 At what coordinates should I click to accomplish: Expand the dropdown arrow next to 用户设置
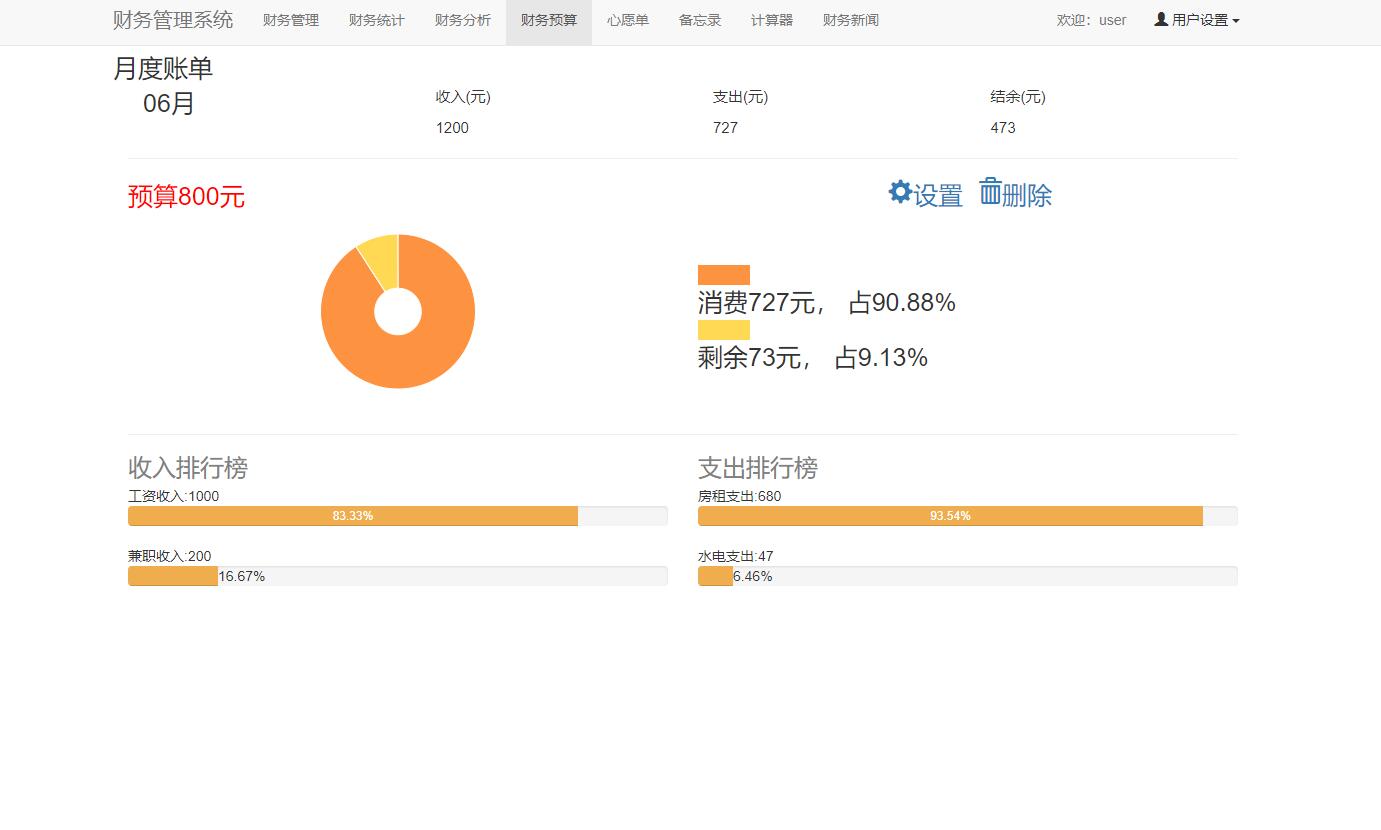tap(1234, 19)
